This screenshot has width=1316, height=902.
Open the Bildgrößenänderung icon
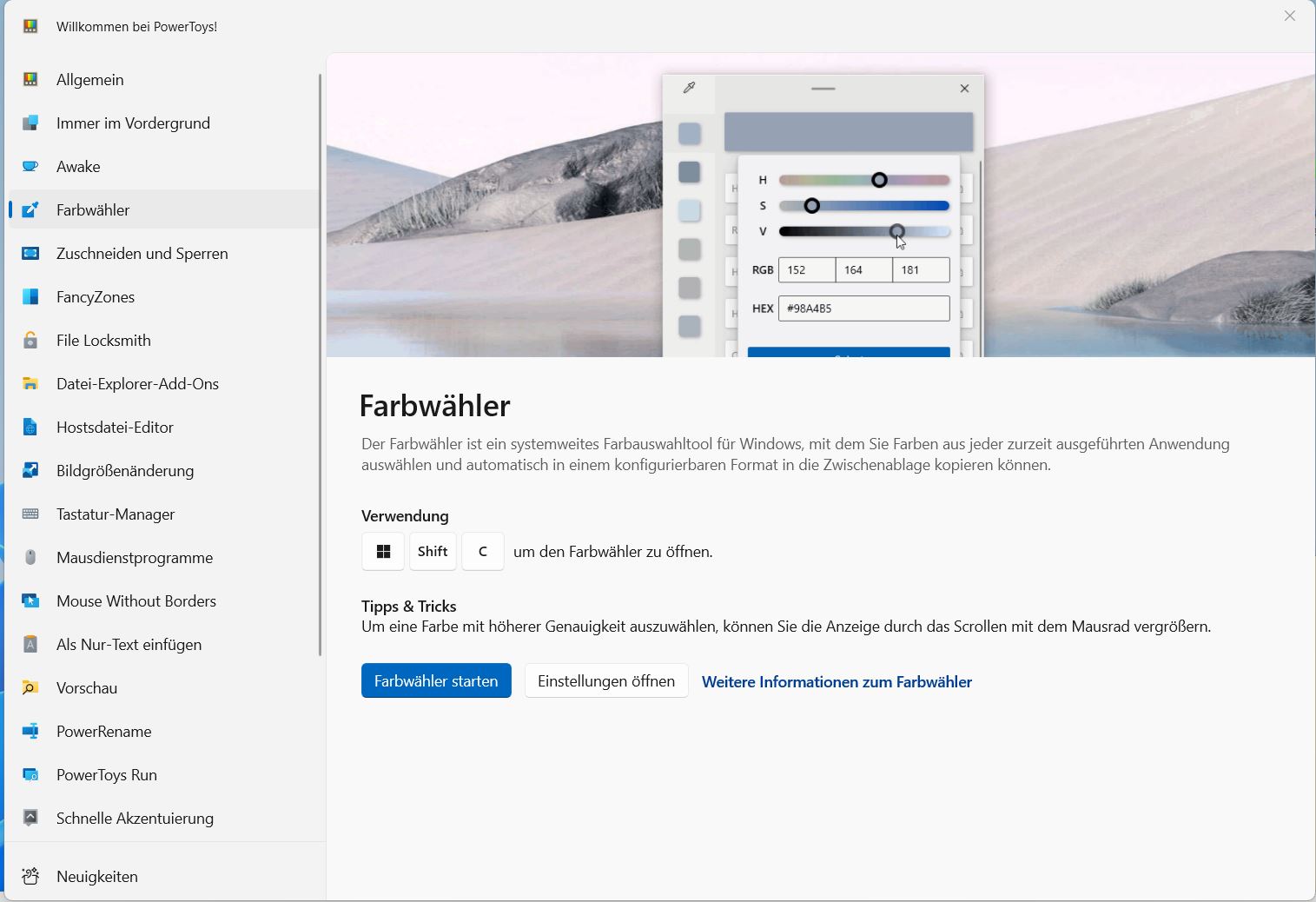click(30, 470)
